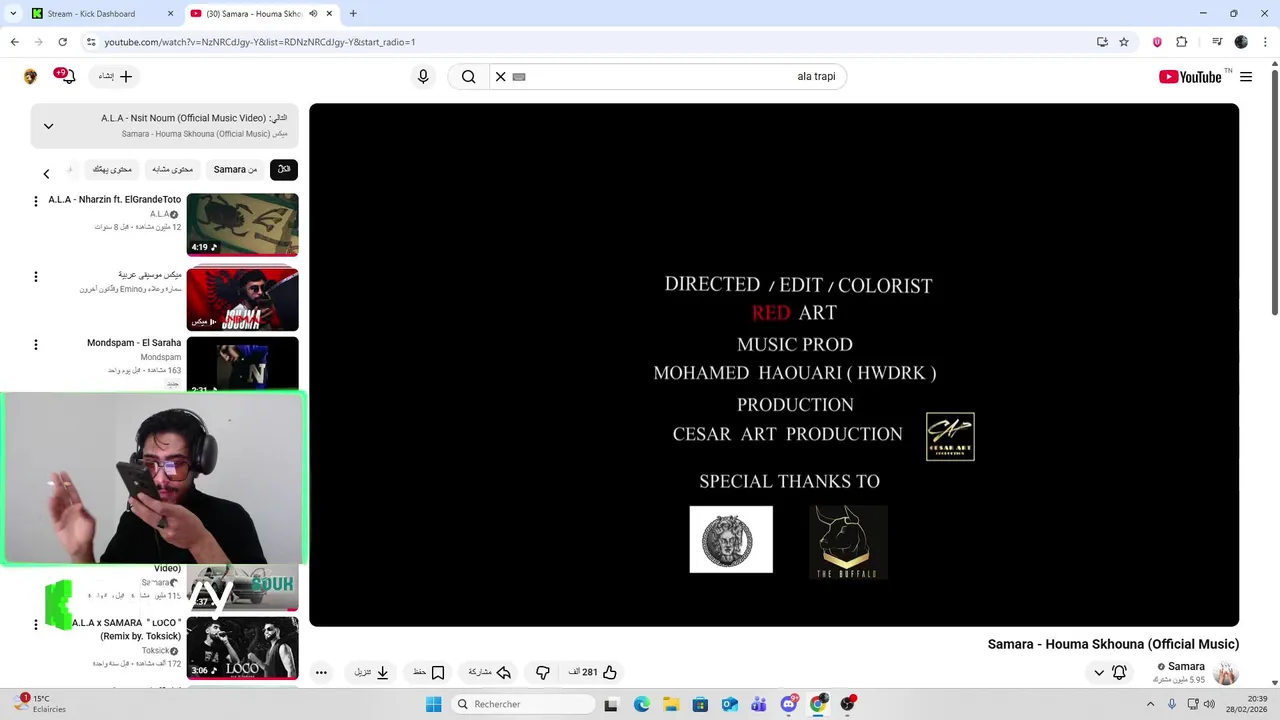Viewport: 1280px width, 720px height.
Task: Open OBS Studio from taskbar
Action: coord(848,704)
